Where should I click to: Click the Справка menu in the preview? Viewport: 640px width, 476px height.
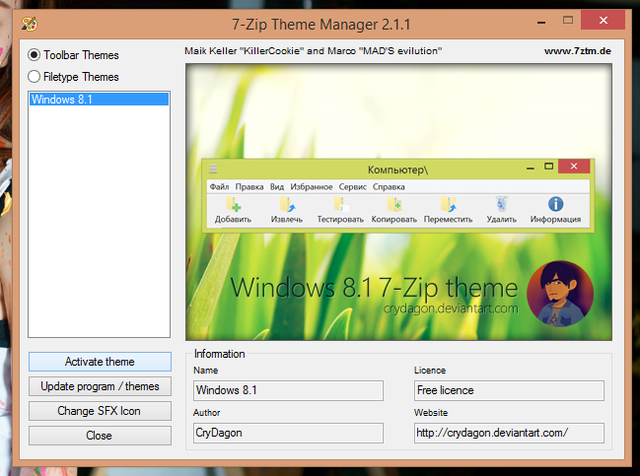click(x=389, y=187)
